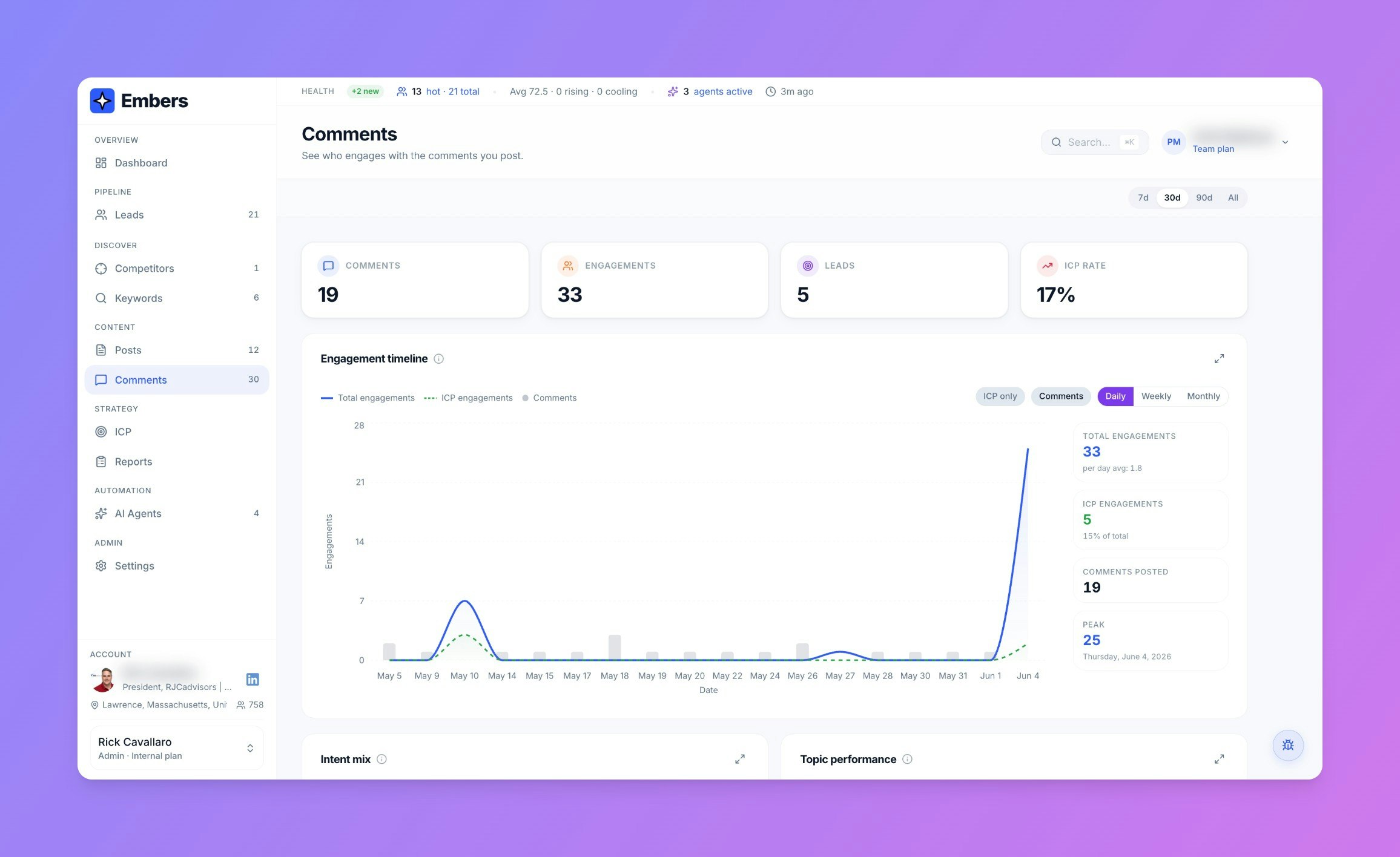Click the May 18 comments bar
This screenshot has height=857, width=1400.
(x=615, y=647)
